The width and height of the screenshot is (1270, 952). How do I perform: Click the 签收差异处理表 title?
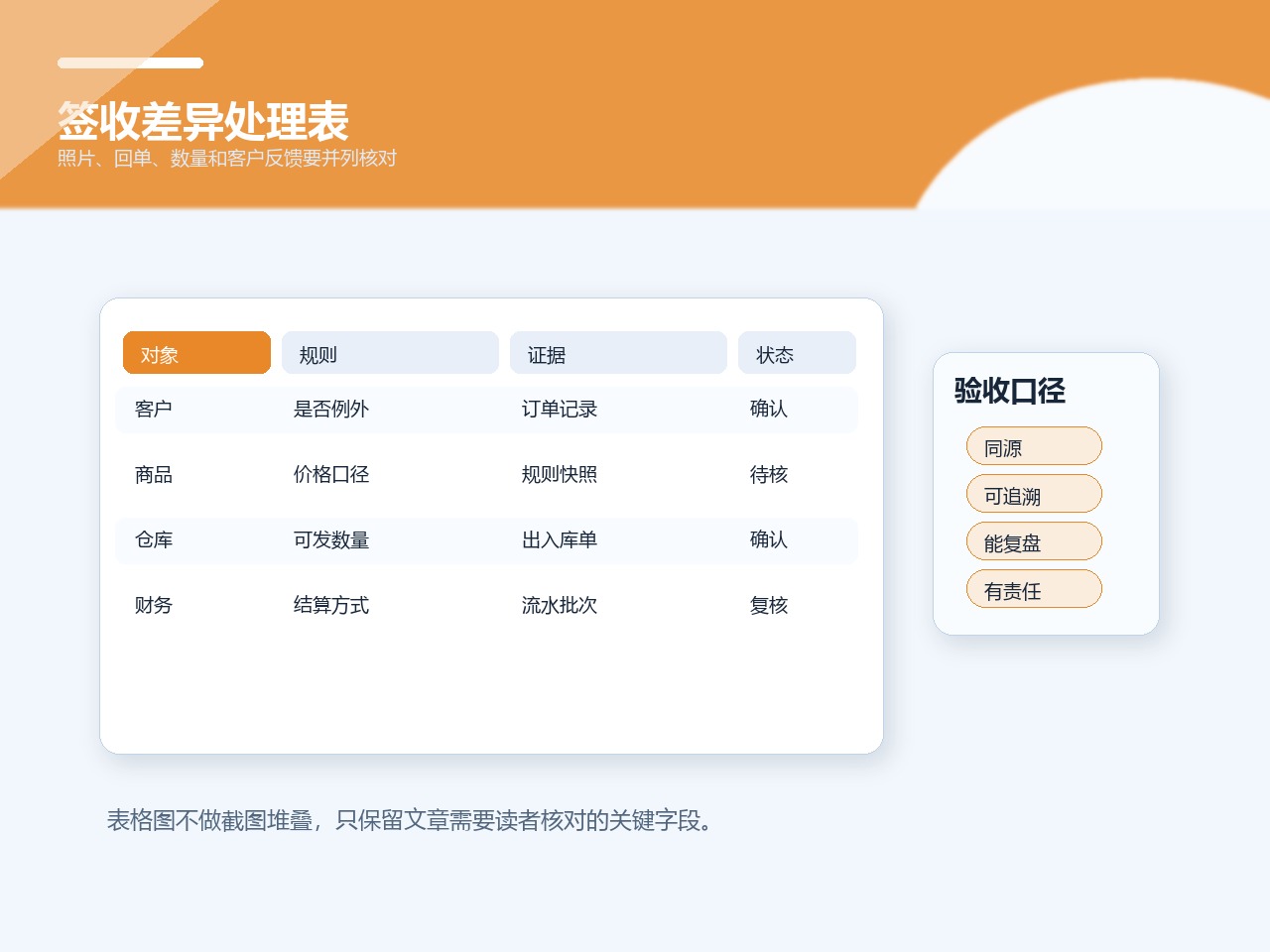(203, 122)
